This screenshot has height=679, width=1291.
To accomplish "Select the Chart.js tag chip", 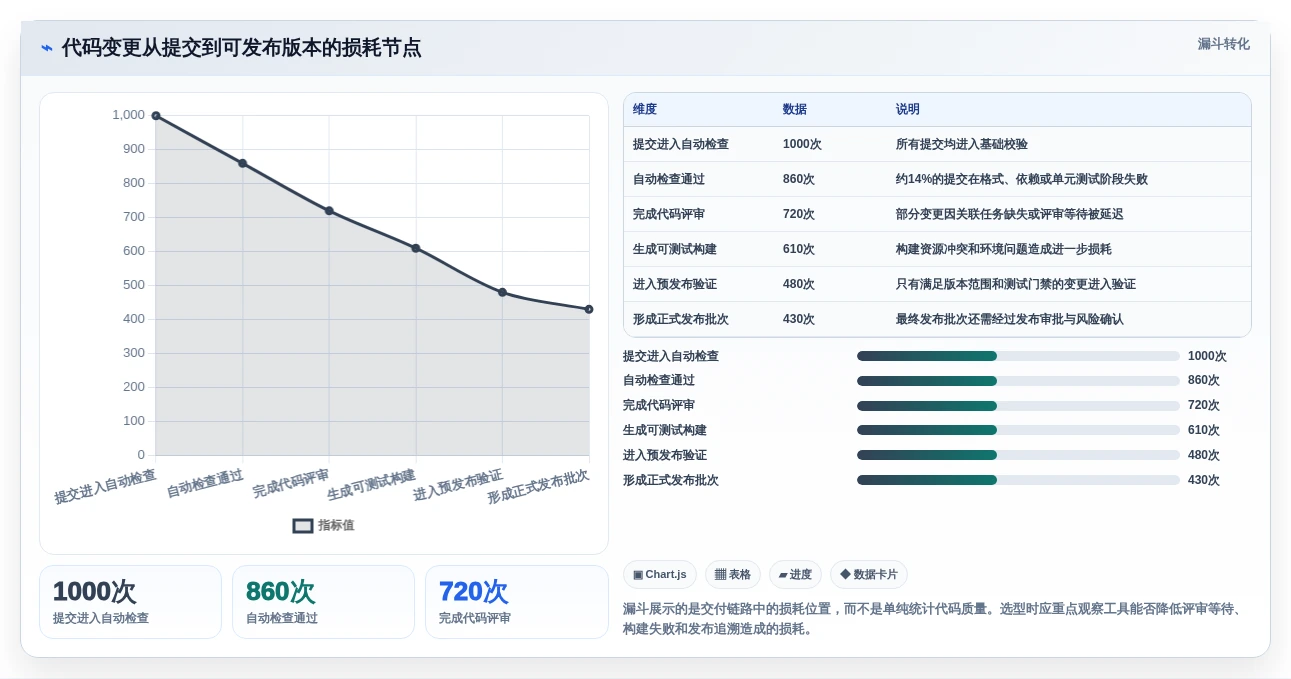I will coord(660,575).
